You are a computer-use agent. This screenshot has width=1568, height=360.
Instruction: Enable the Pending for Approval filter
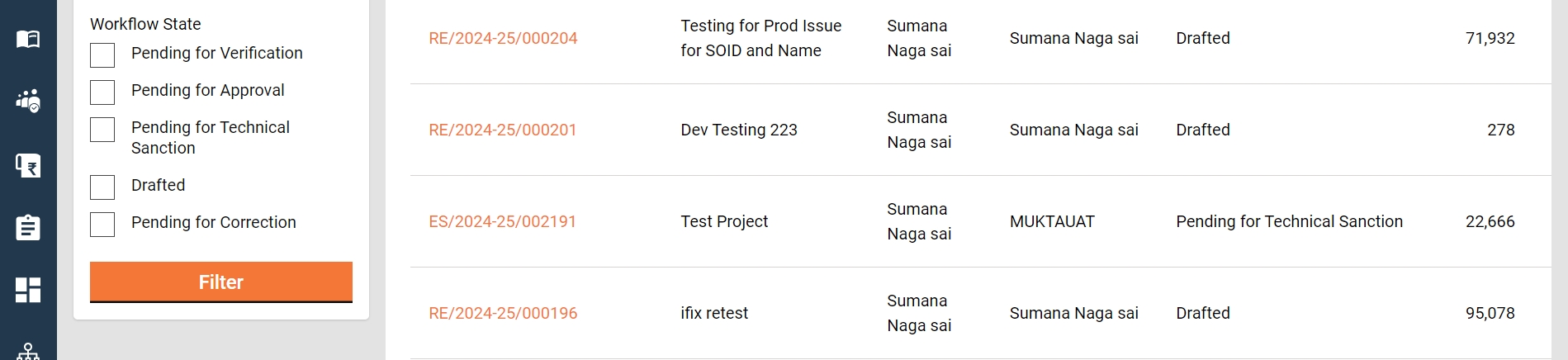(x=102, y=92)
